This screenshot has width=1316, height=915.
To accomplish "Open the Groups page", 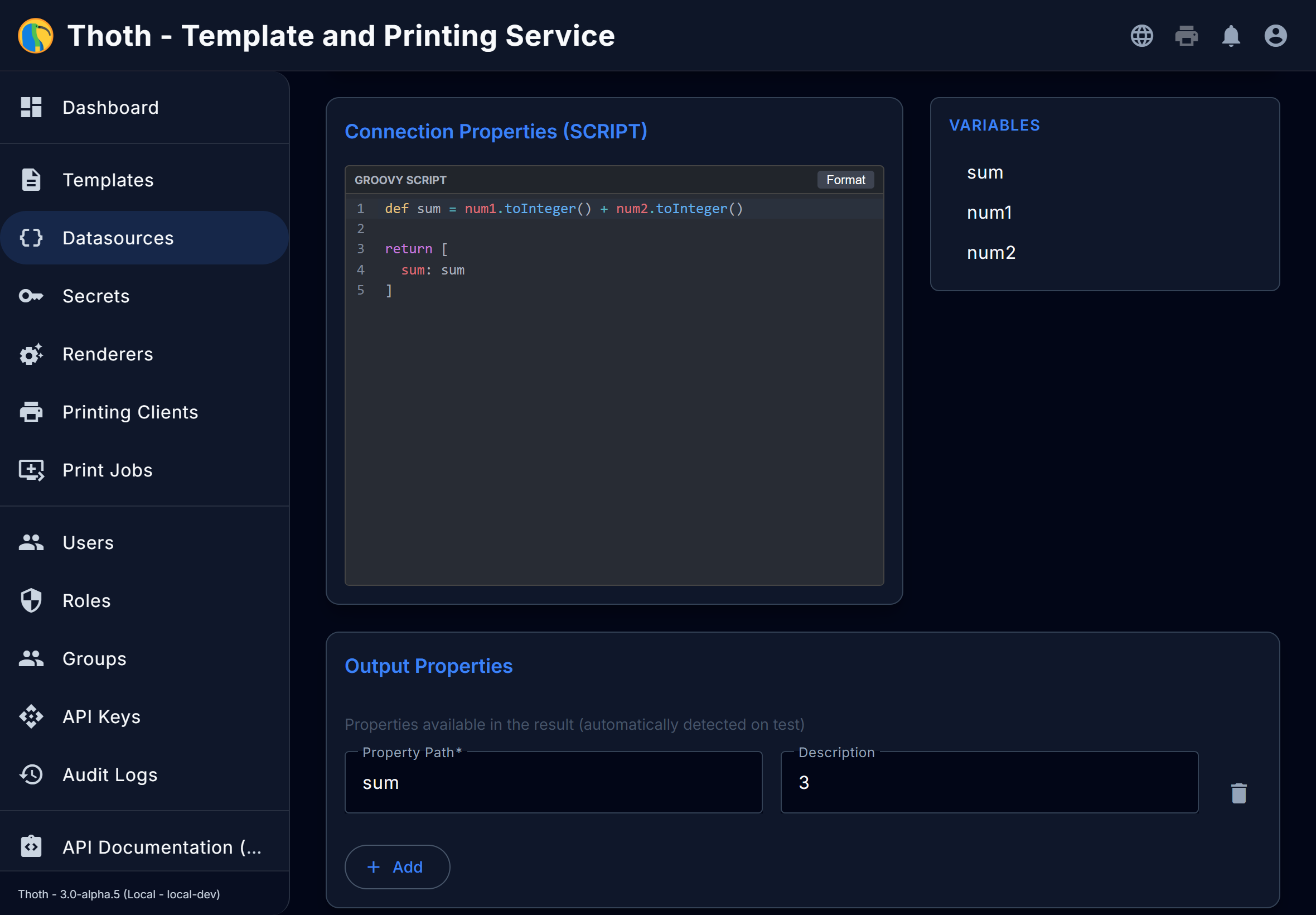I will [144, 658].
